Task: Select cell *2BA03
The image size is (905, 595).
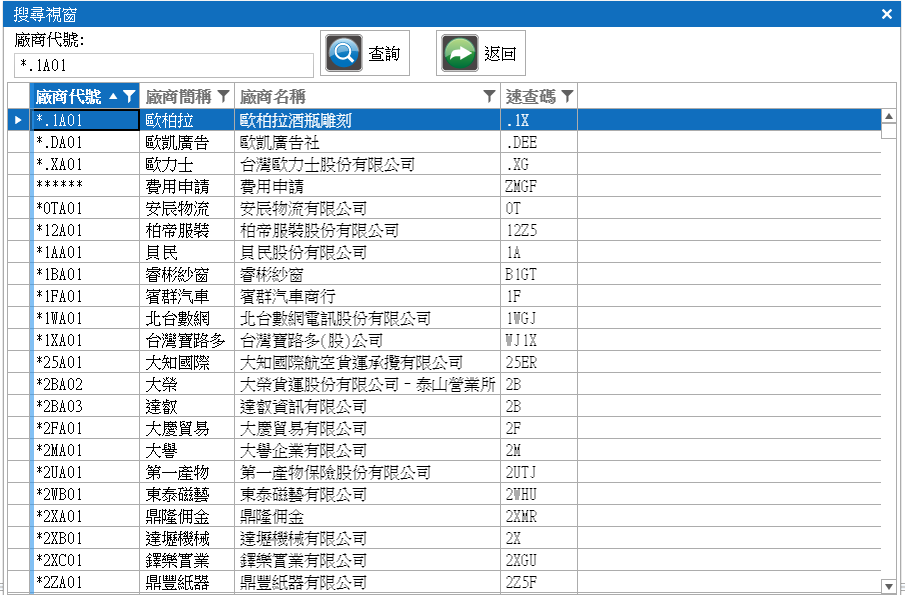Action: click(85, 406)
